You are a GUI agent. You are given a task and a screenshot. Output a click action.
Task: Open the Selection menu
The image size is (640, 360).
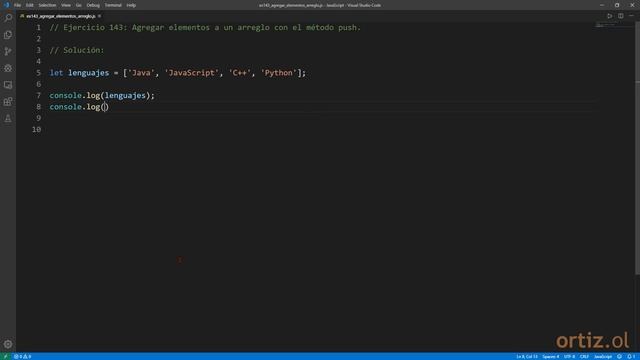pos(47,5)
